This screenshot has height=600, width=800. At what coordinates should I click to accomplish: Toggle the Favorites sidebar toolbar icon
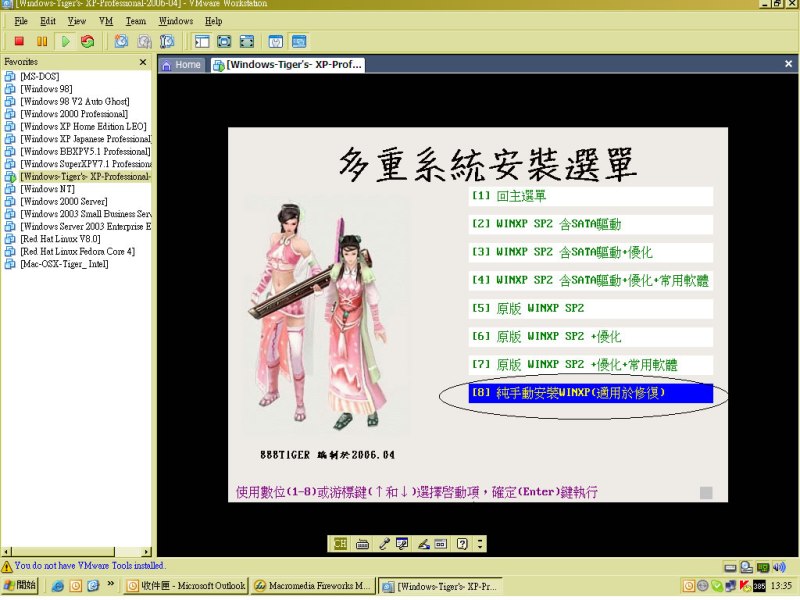(202, 41)
